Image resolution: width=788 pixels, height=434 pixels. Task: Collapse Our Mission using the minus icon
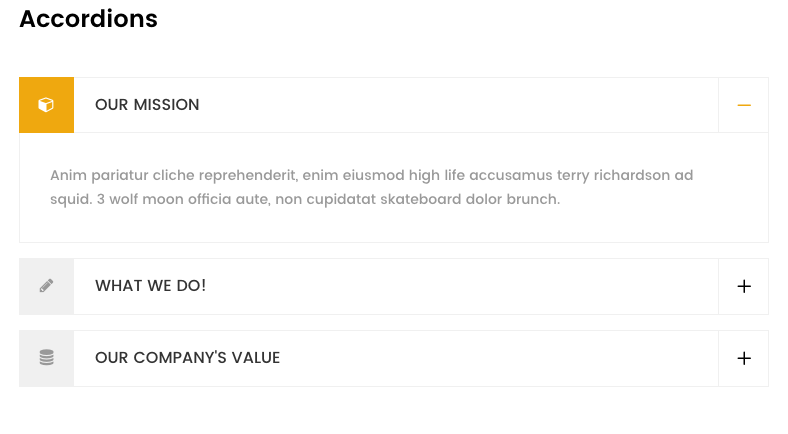(743, 105)
